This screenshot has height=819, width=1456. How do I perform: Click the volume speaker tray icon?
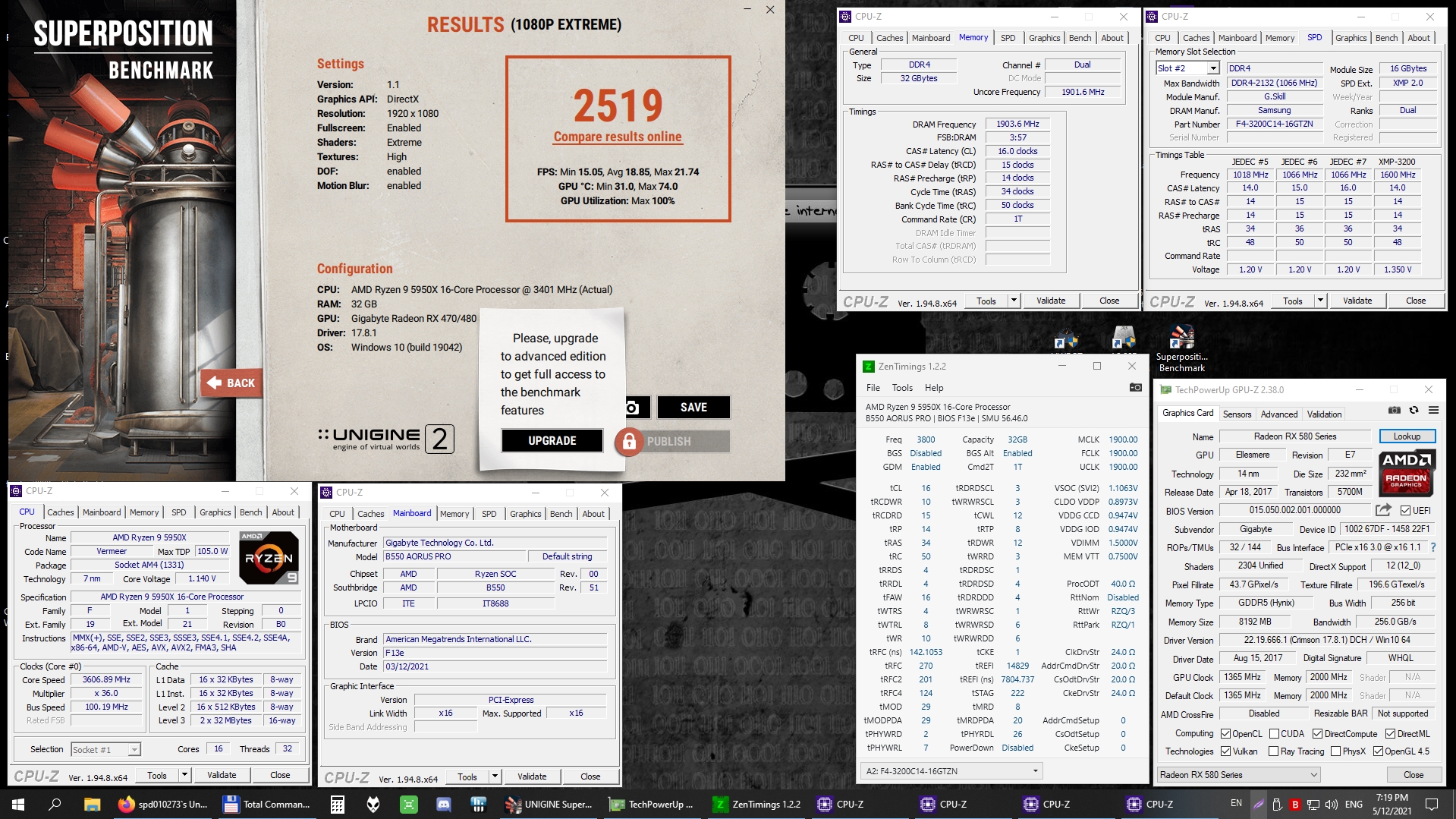[x=1332, y=804]
